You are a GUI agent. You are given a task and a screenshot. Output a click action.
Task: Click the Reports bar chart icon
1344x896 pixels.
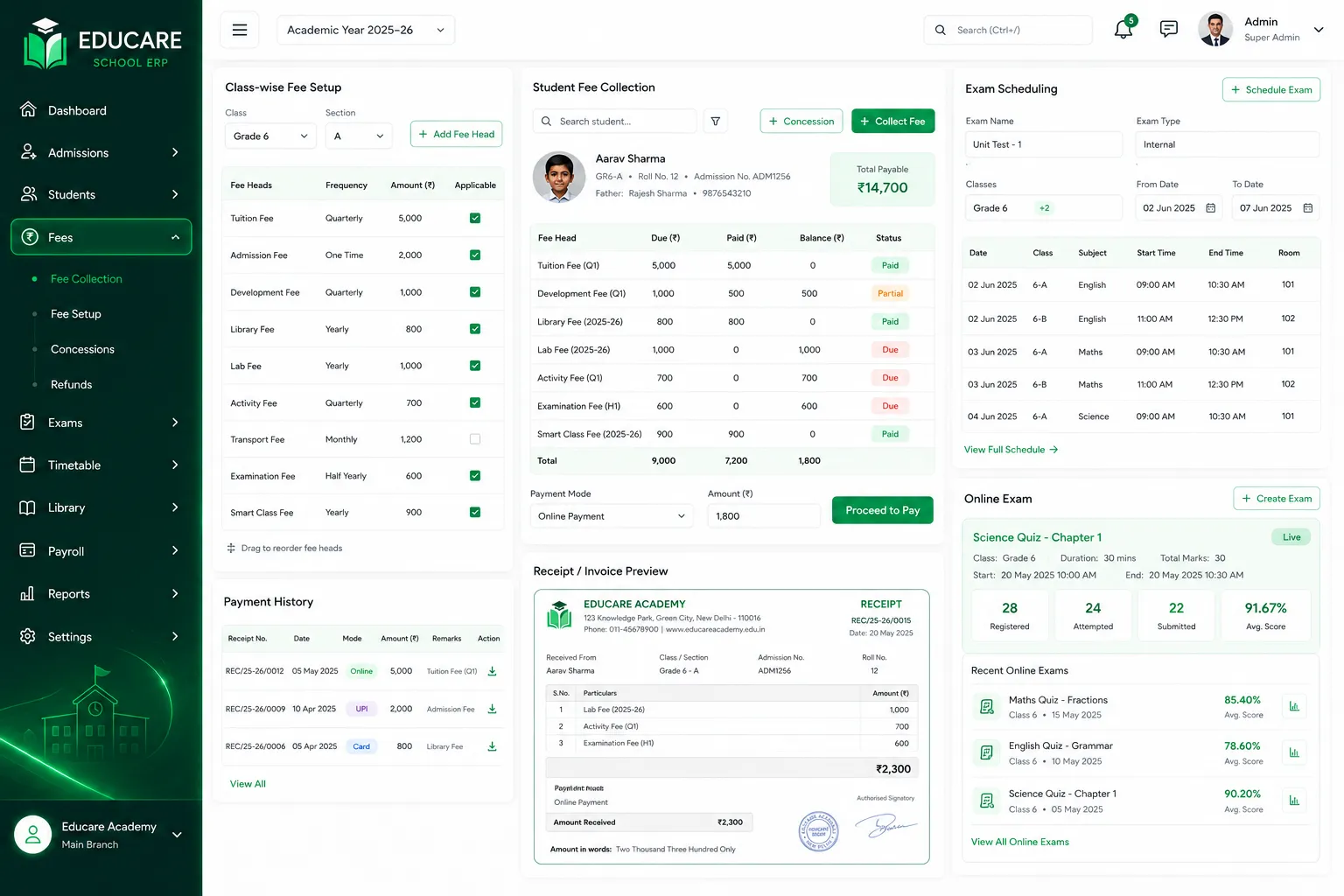click(x=28, y=593)
